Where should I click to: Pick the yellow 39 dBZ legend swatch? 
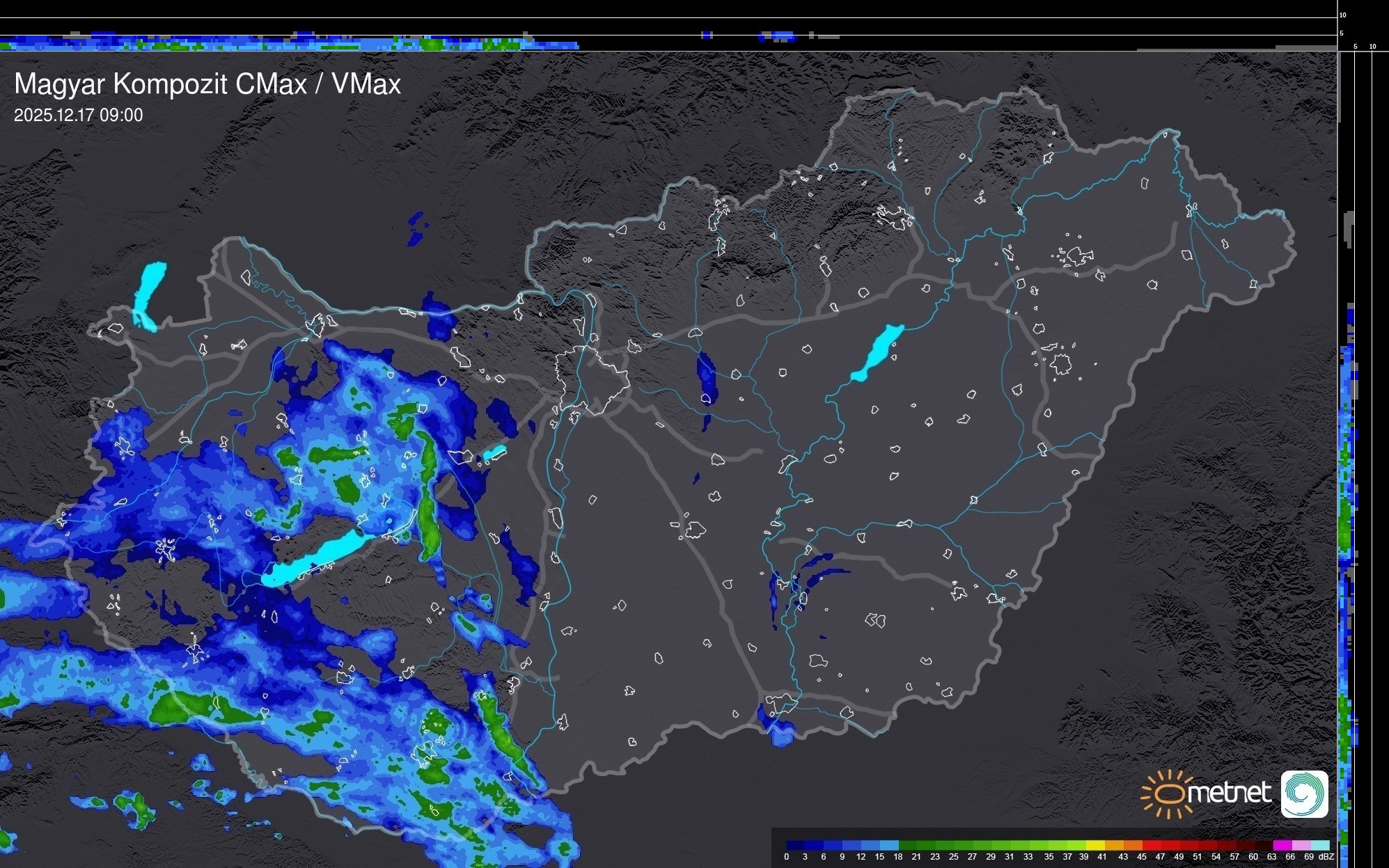tap(1095, 845)
